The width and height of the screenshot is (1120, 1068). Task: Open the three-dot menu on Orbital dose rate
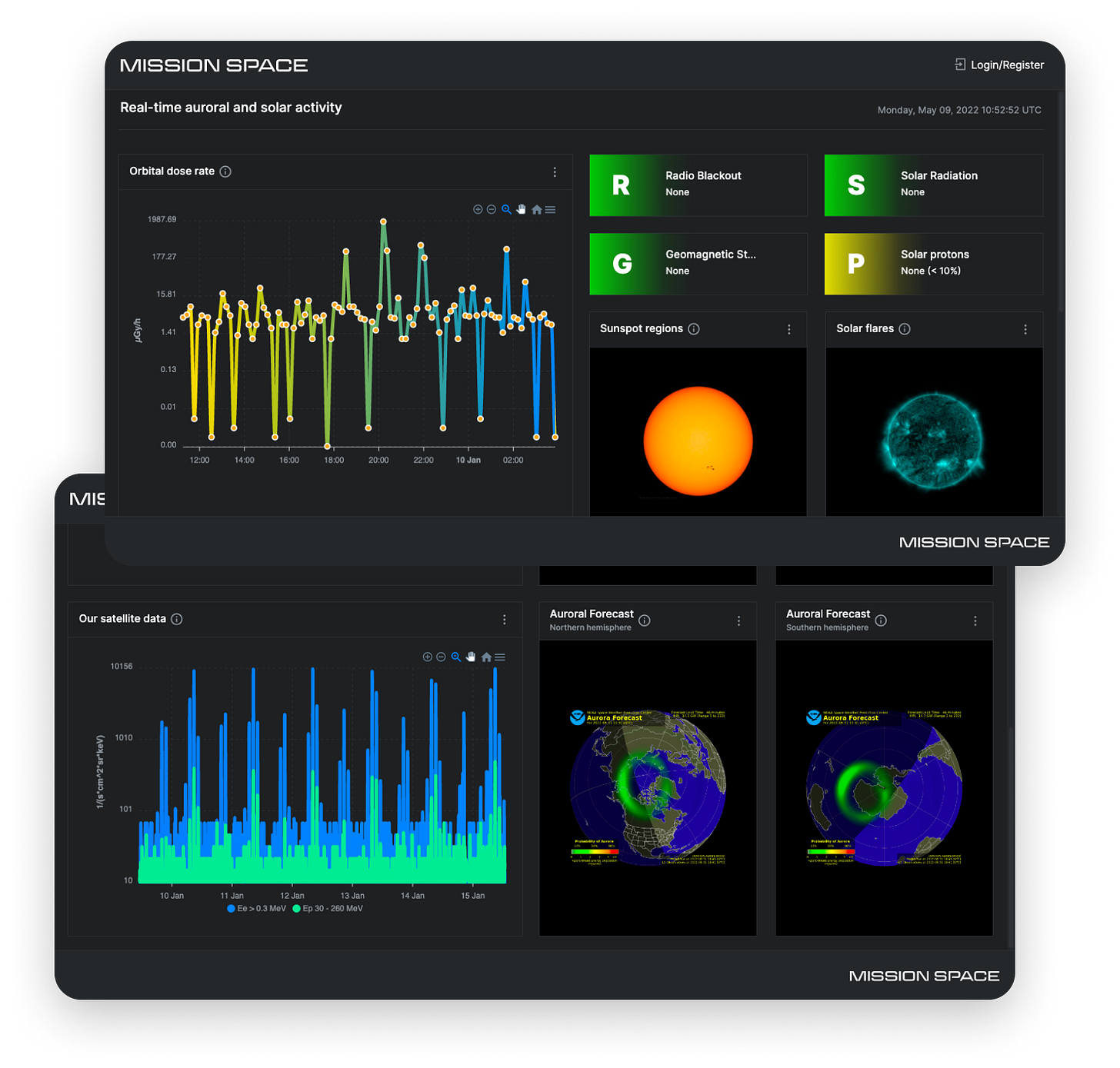tap(555, 171)
